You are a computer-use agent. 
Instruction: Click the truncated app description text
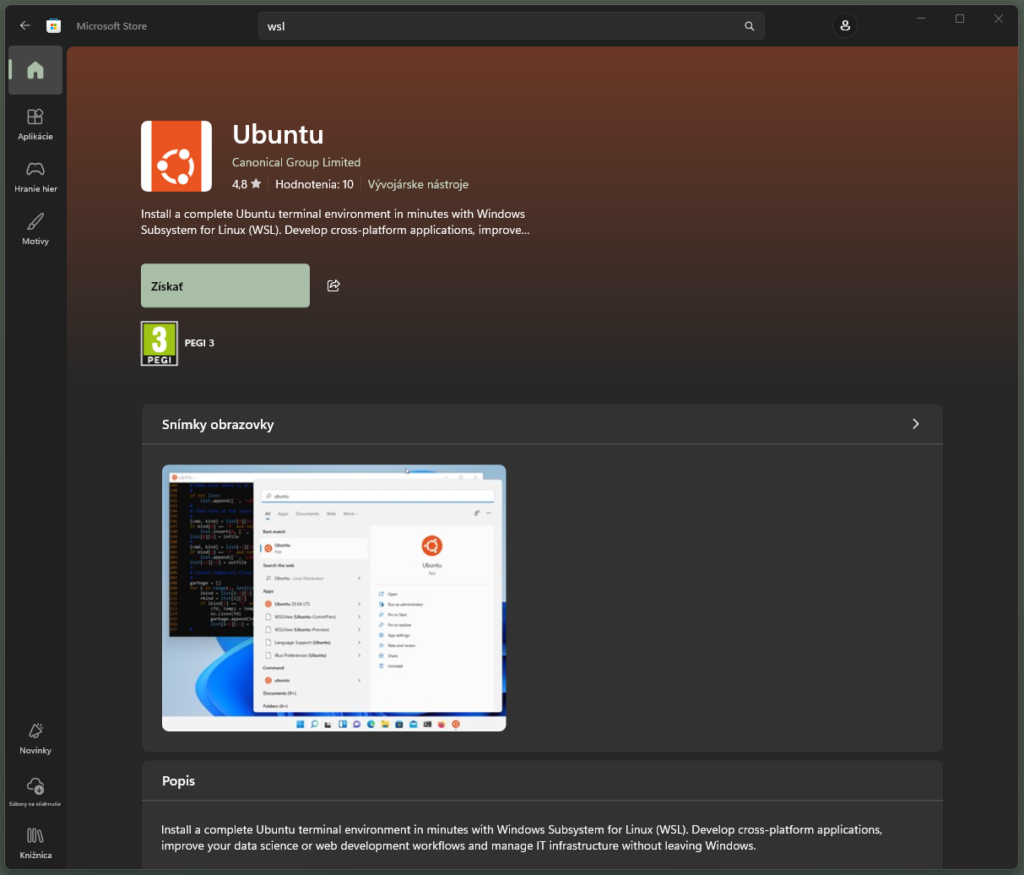tap(335, 222)
